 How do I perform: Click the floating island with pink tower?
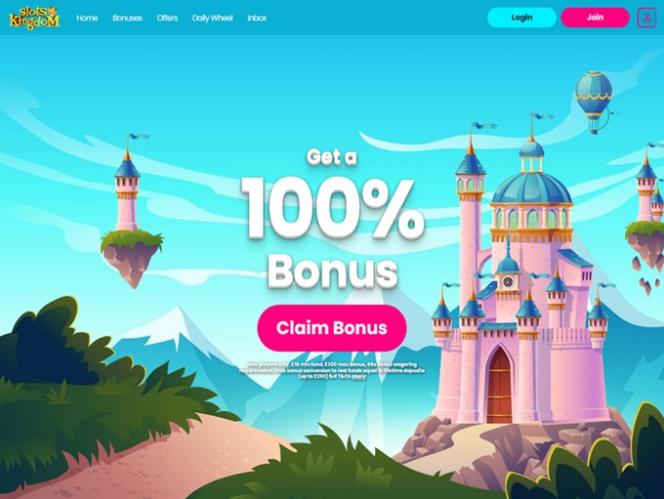[x=131, y=212]
